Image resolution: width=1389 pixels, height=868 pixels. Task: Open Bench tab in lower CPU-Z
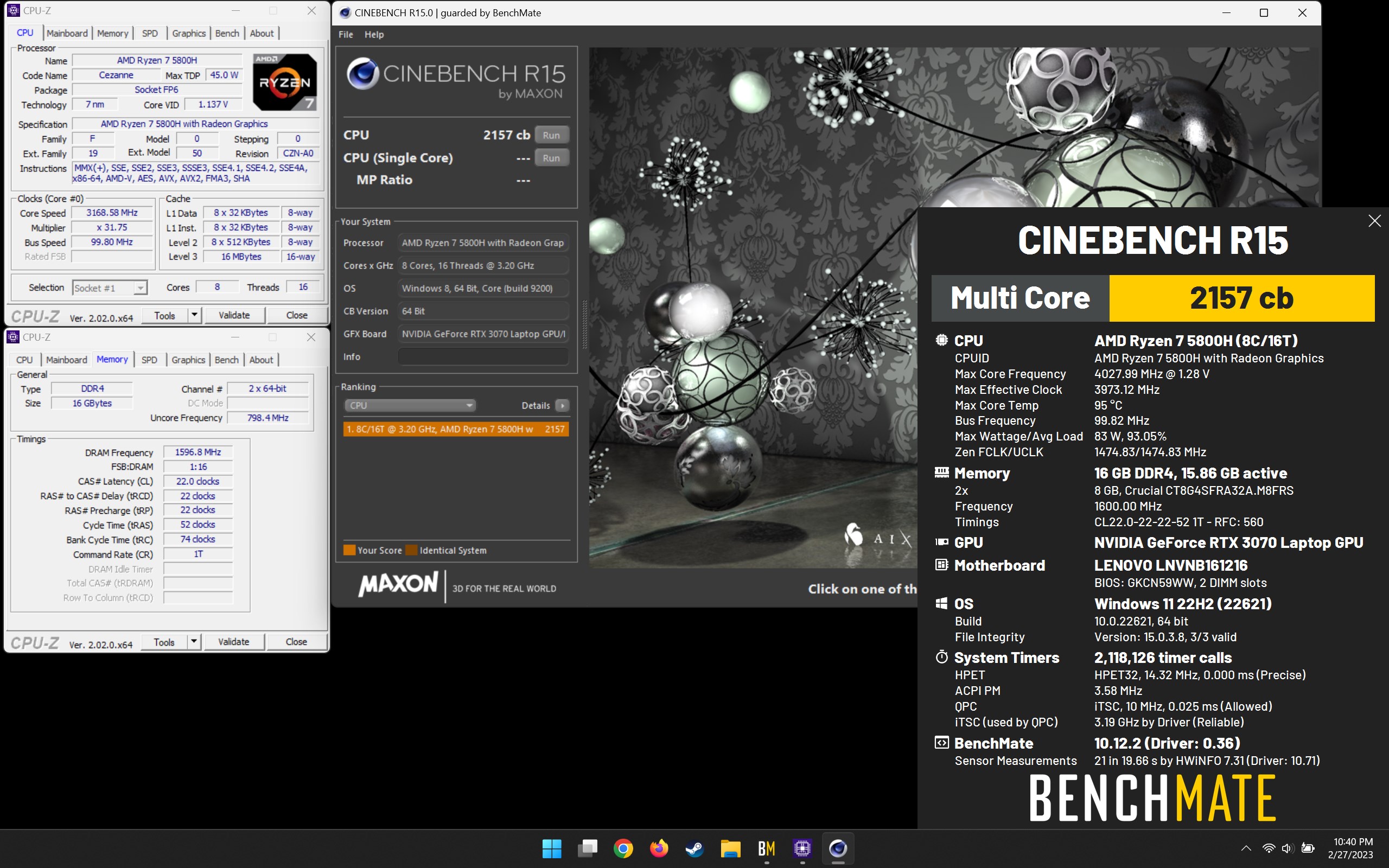227,360
